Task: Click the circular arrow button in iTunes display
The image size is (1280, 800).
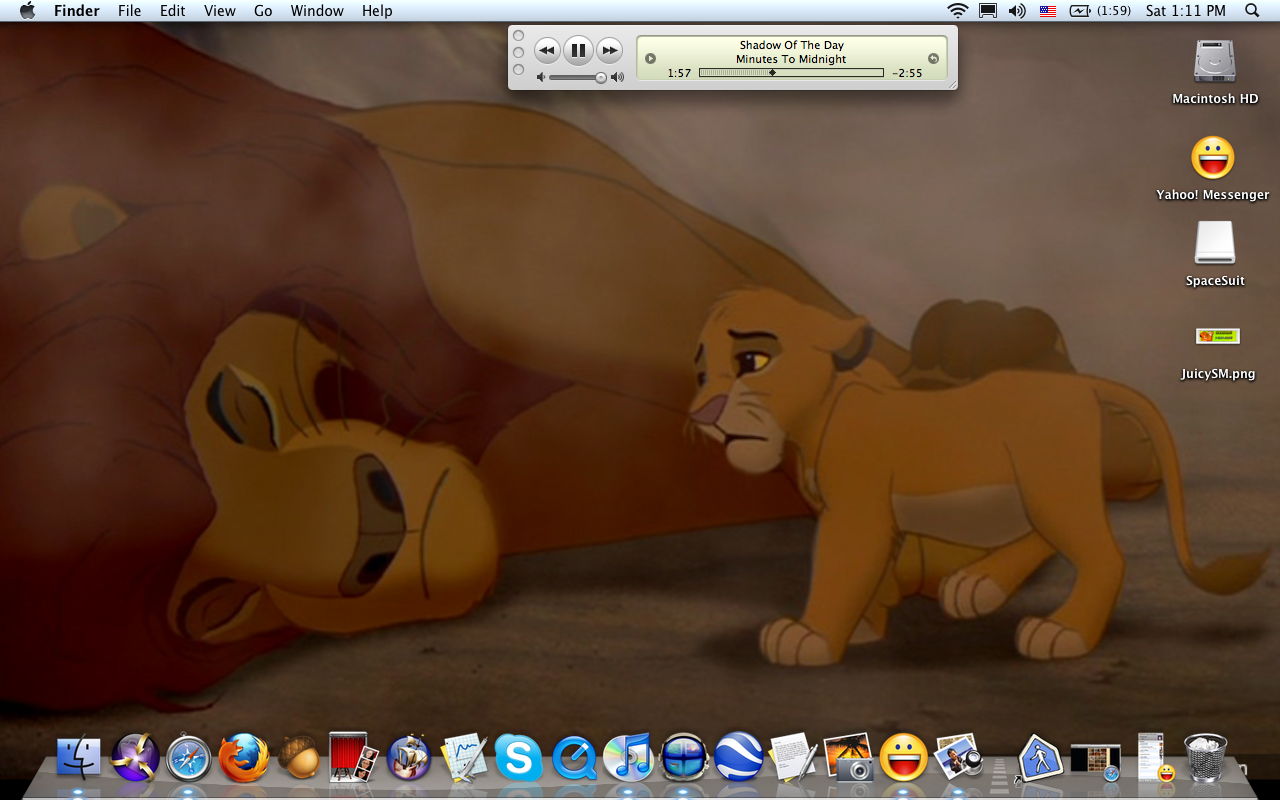Action: [933, 59]
